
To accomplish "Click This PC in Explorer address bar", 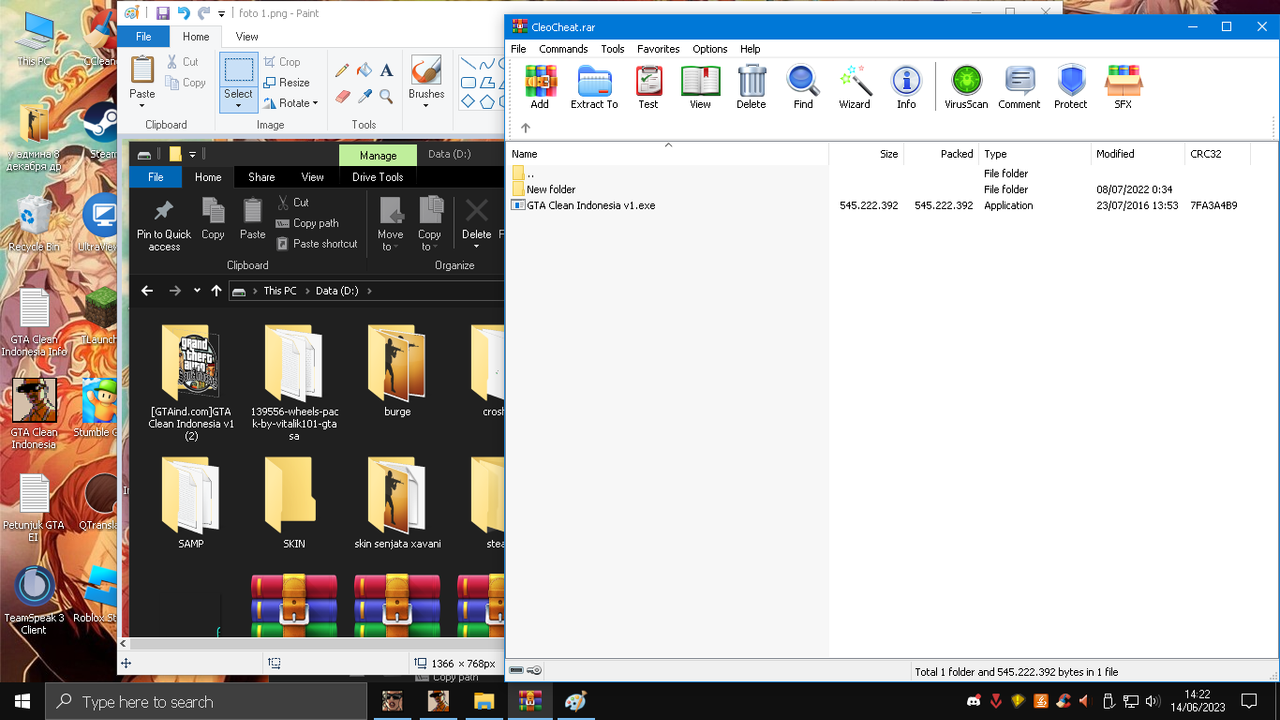I will click(x=280, y=291).
